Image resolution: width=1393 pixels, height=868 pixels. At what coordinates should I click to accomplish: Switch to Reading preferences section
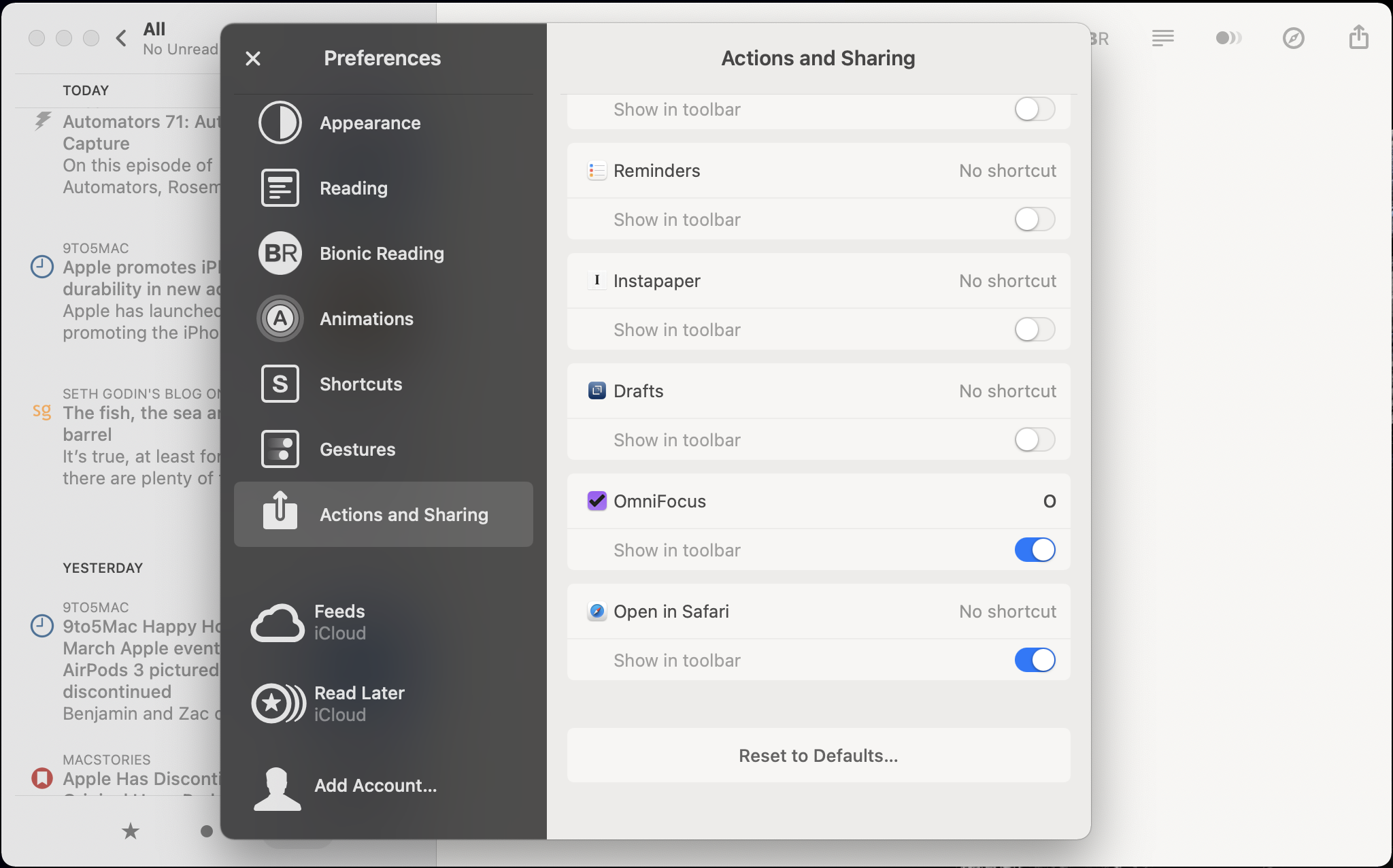[x=353, y=188]
